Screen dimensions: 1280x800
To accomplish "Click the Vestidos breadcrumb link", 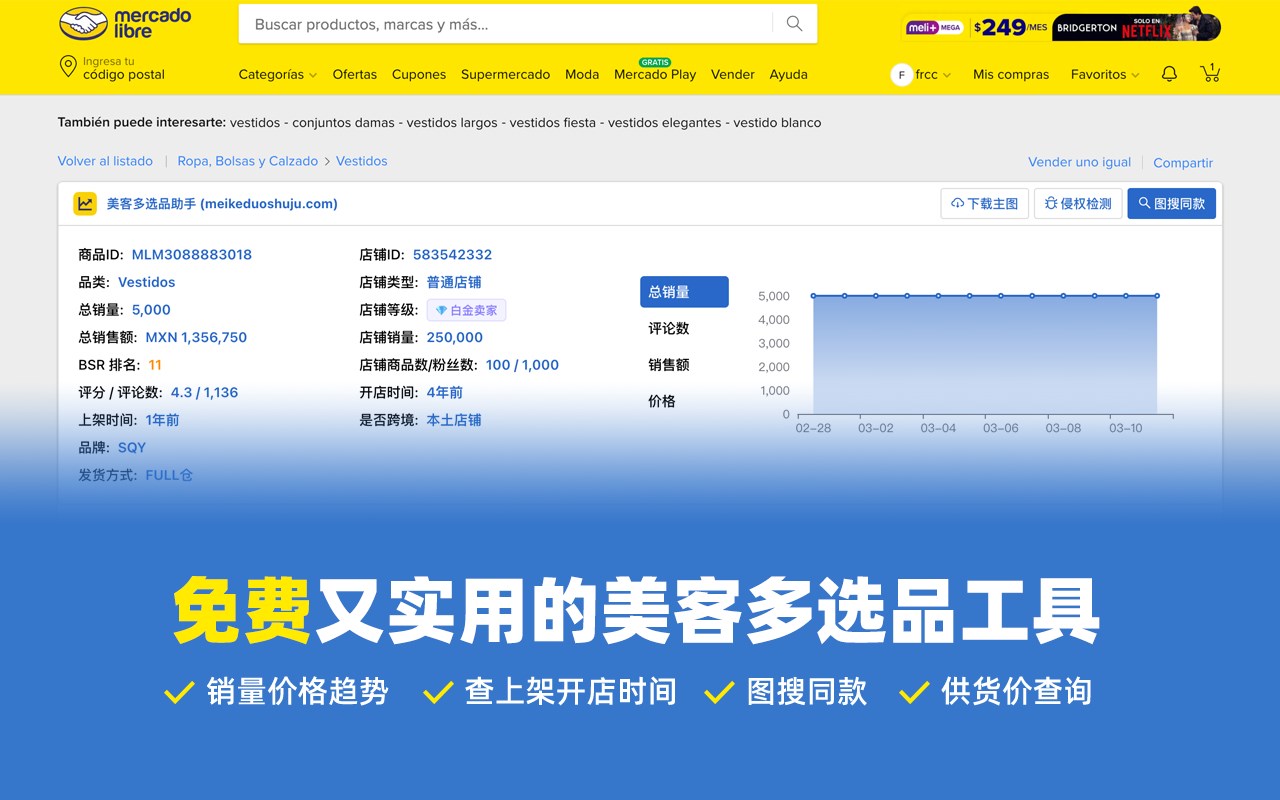I will click(x=361, y=161).
